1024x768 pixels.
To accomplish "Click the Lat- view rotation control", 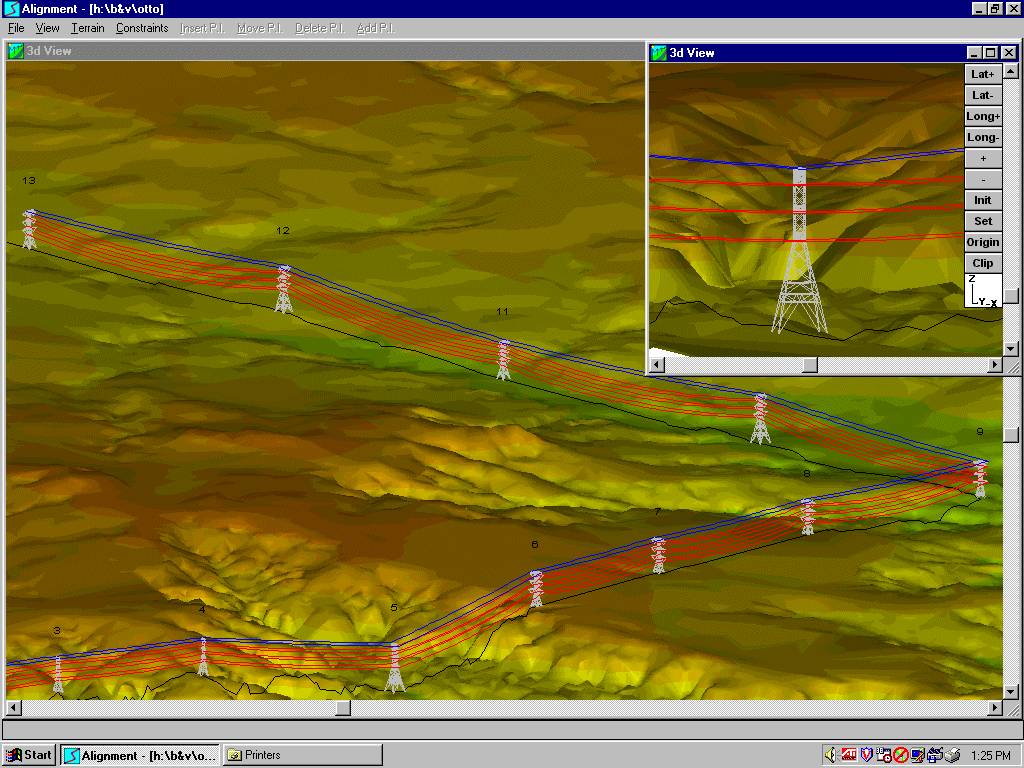I will (x=982, y=94).
